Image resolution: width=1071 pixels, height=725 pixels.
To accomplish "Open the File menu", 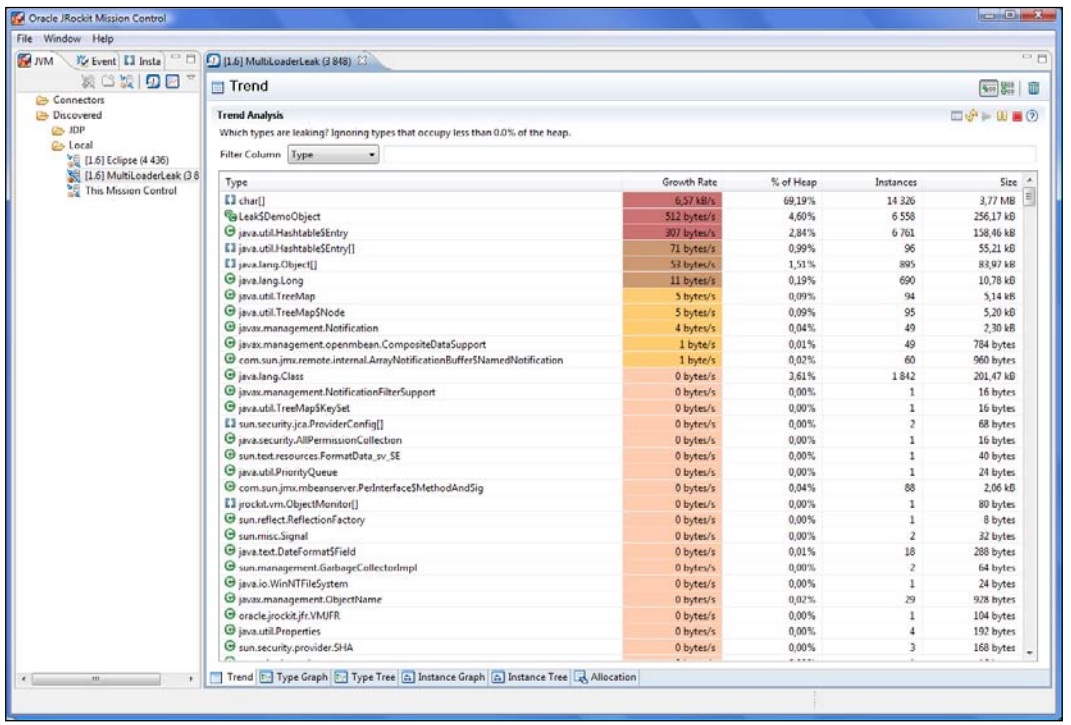I will coord(25,38).
